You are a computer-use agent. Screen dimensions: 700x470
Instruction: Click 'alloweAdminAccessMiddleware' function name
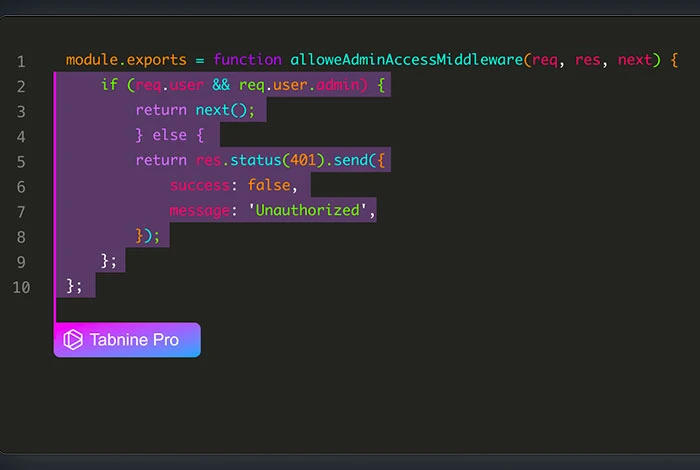point(407,59)
